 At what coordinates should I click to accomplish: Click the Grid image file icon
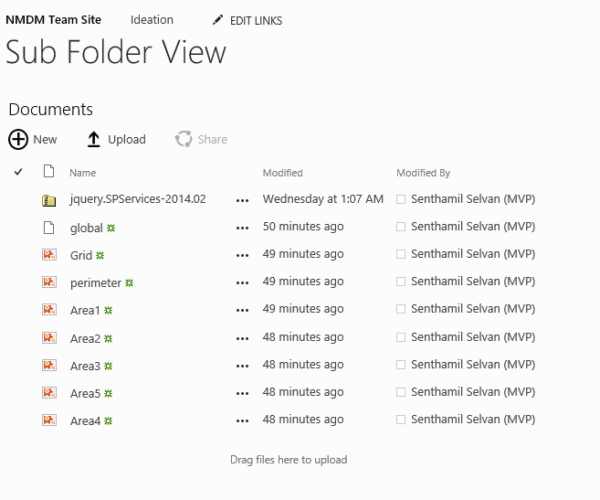pos(49,255)
